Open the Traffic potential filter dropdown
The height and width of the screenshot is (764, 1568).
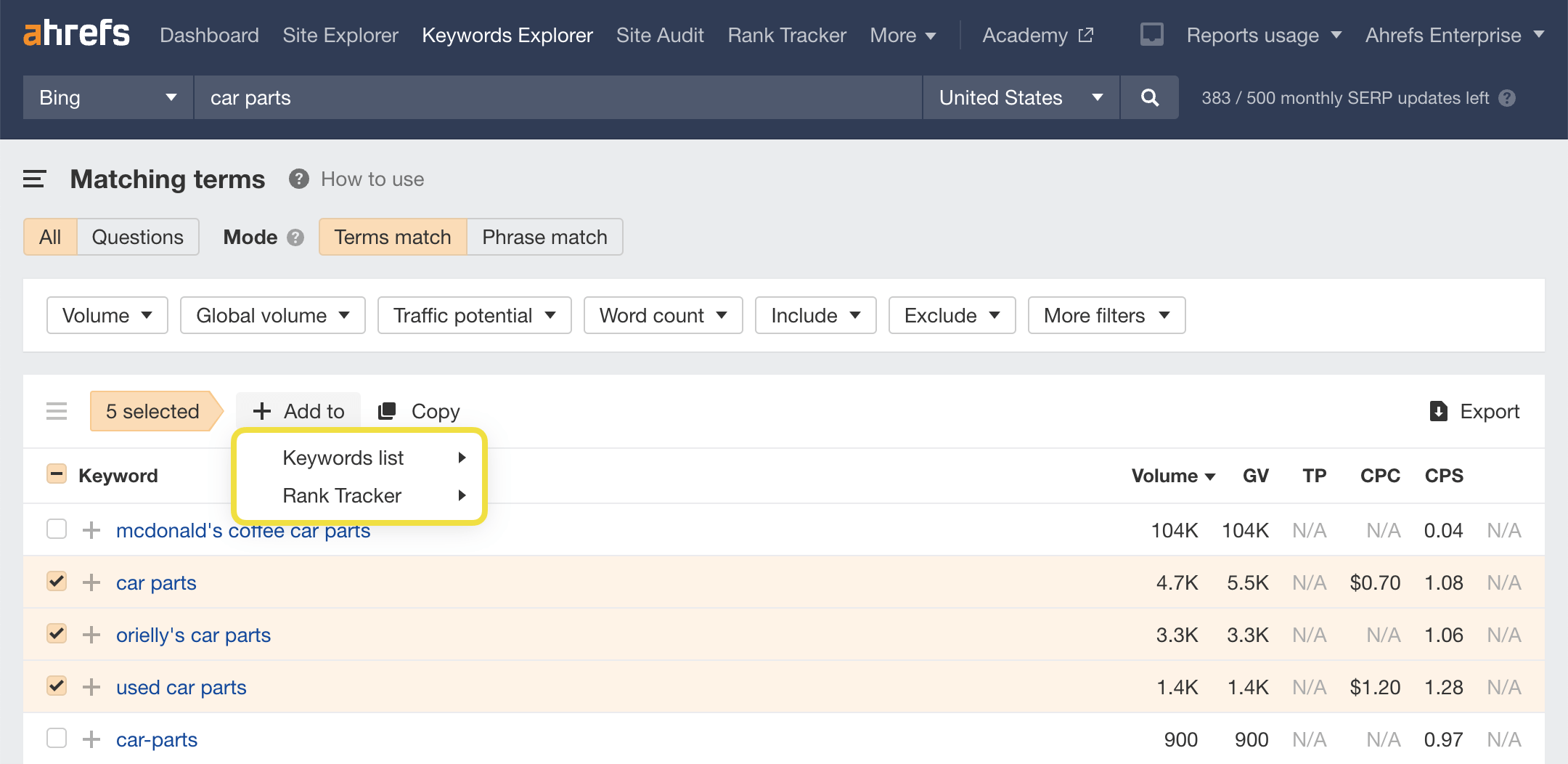pos(474,315)
